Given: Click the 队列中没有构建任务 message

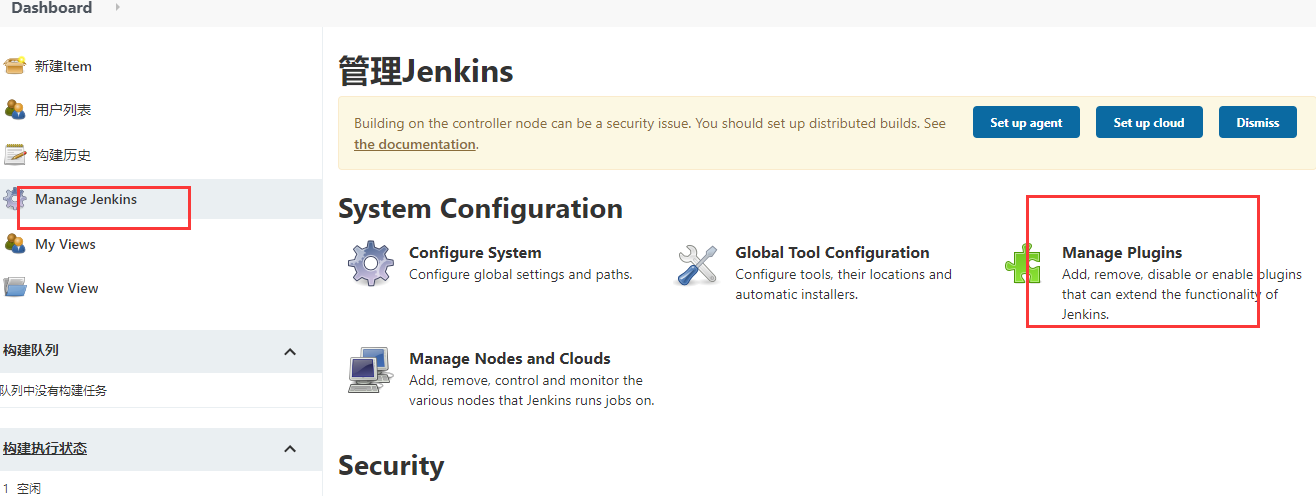Looking at the screenshot, I should coord(54,390).
